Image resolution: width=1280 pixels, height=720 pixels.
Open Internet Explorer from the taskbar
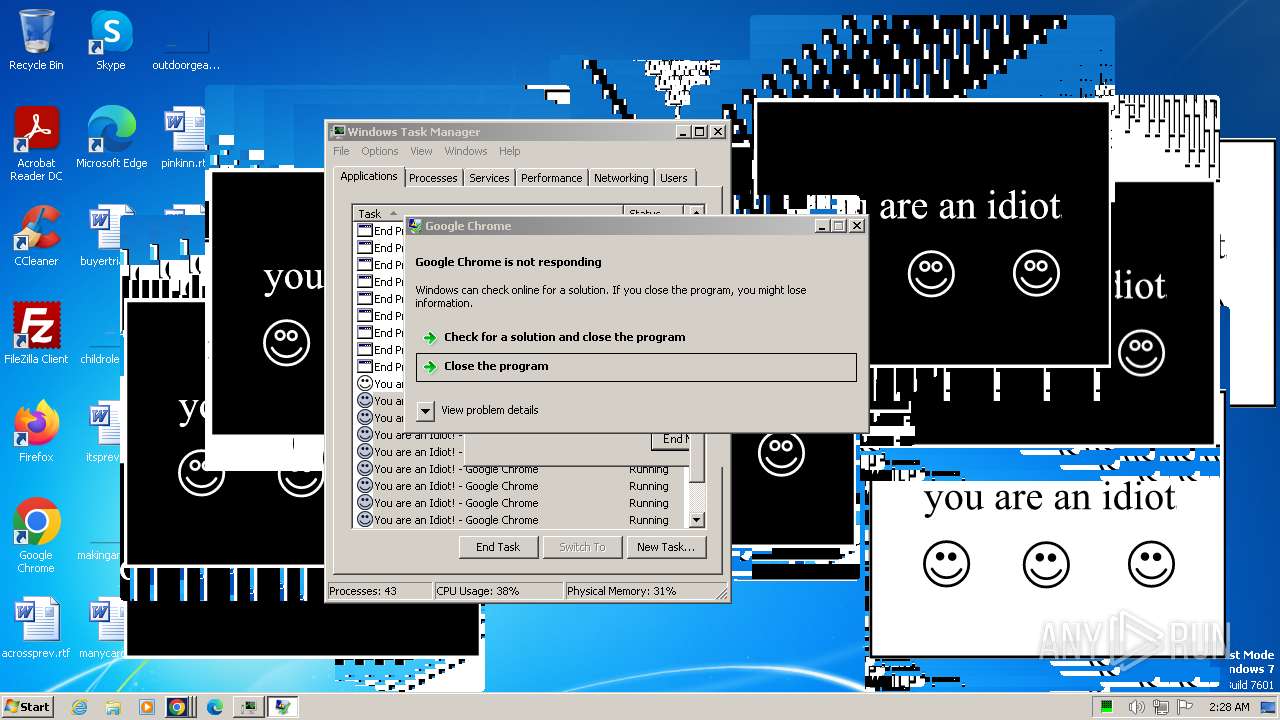(79, 707)
